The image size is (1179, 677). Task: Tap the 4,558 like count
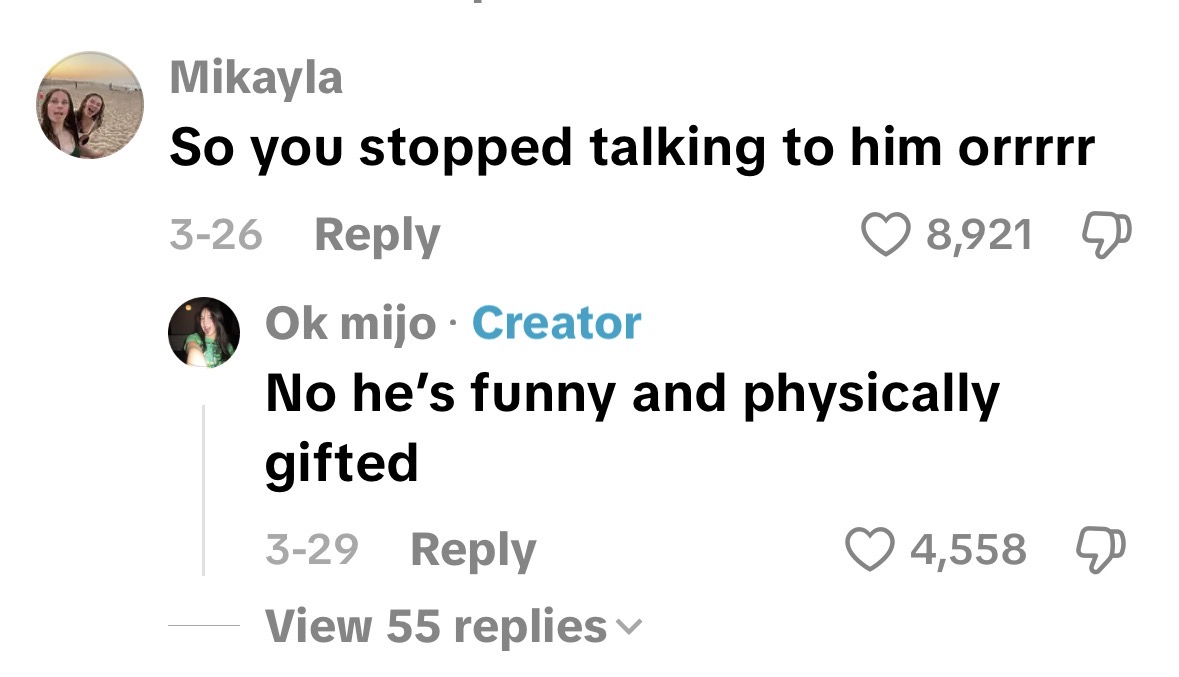coord(968,549)
